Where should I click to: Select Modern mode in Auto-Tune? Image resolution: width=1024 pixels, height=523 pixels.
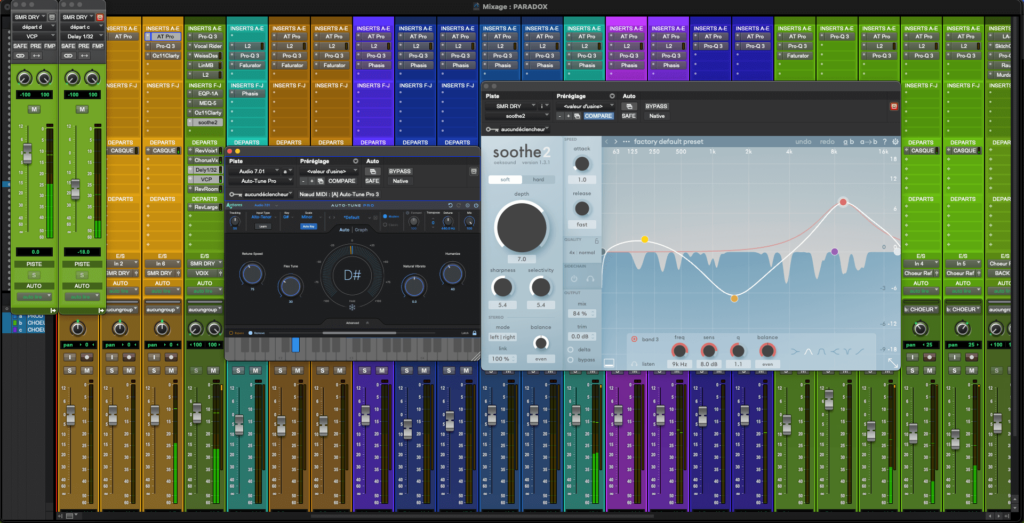(391, 216)
